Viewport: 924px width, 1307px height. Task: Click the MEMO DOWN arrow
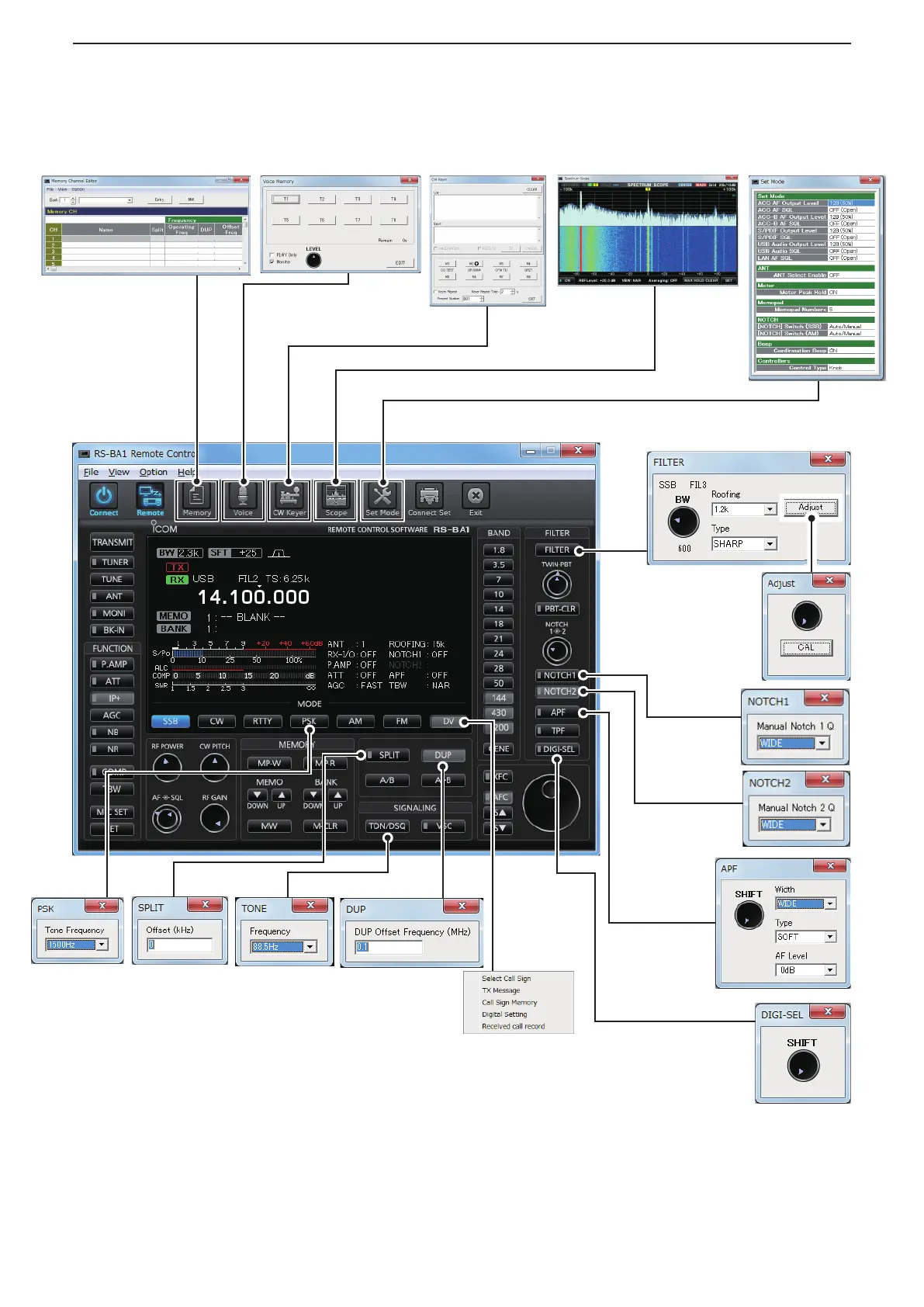[x=258, y=795]
